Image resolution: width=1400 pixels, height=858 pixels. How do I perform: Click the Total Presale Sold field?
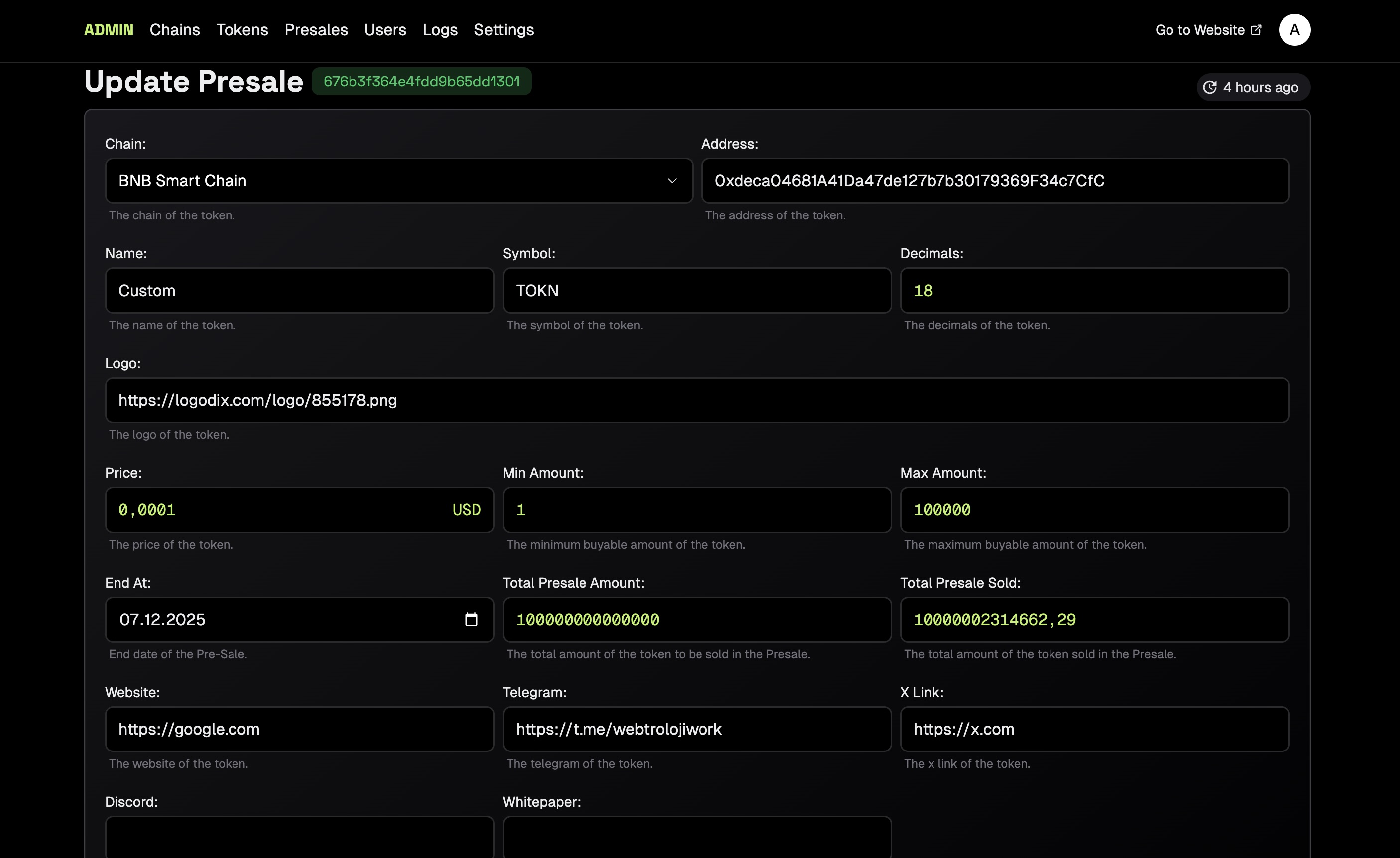tap(1094, 619)
